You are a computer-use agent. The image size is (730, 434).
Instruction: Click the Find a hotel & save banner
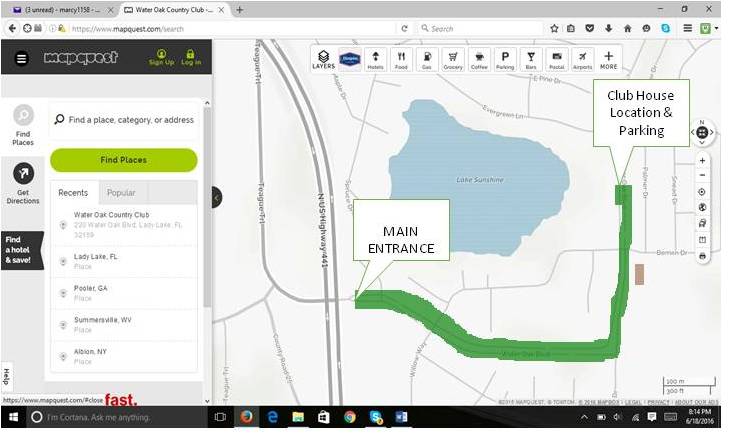[22, 250]
